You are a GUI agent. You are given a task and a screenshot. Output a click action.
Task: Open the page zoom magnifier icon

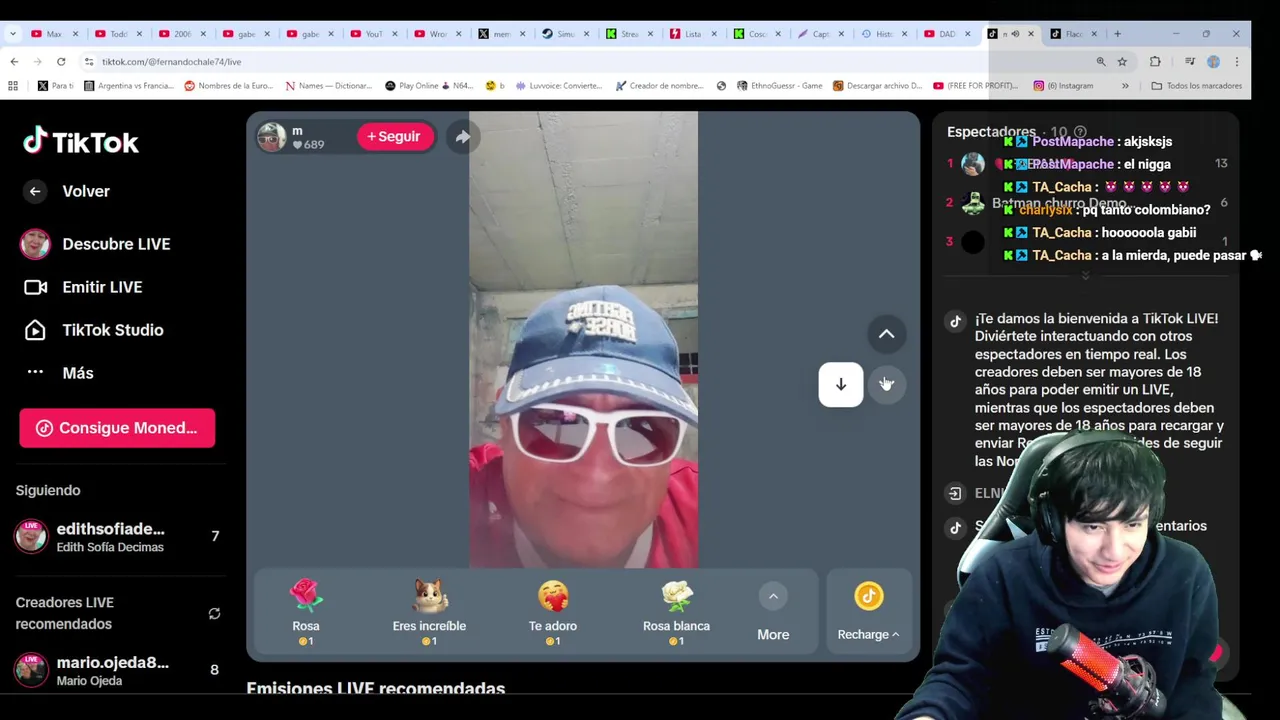click(x=1101, y=61)
